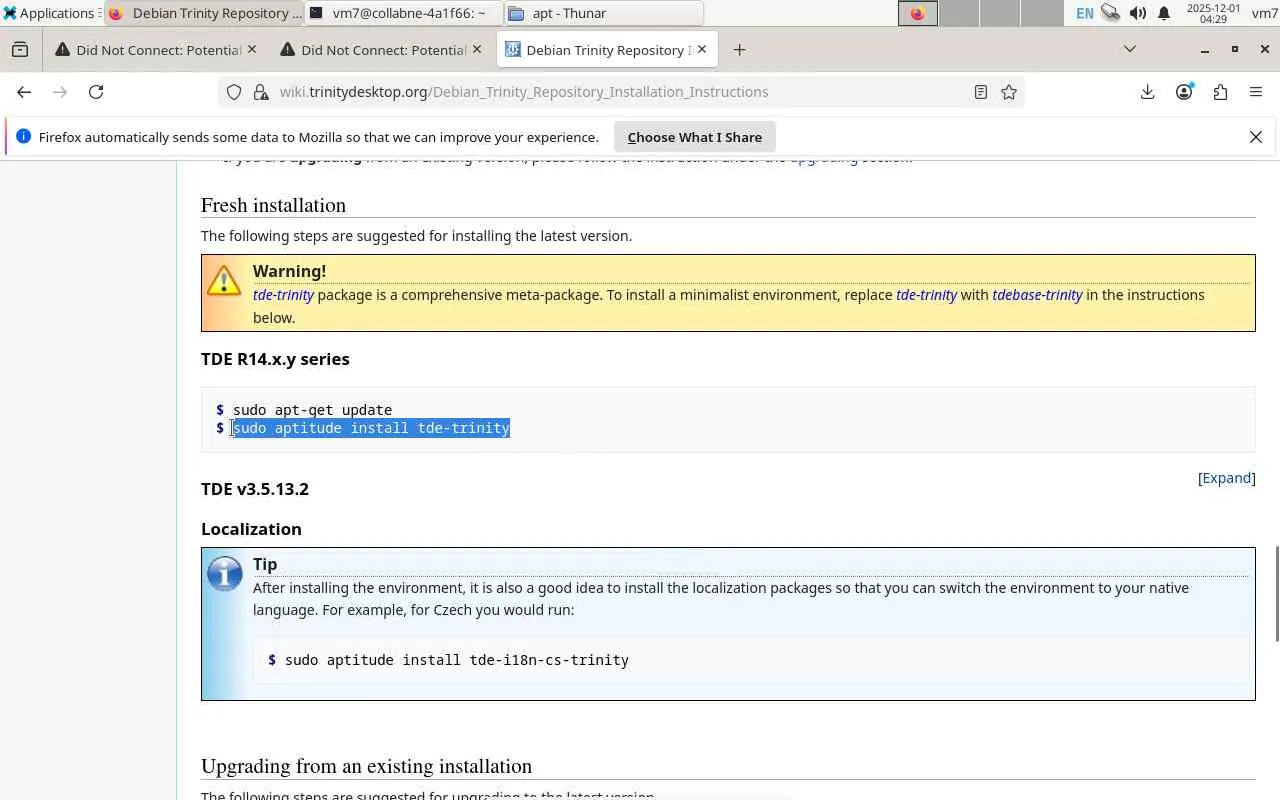Close the Debian Trinity Repository tab
1280x800 pixels.
click(x=702, y=49)
